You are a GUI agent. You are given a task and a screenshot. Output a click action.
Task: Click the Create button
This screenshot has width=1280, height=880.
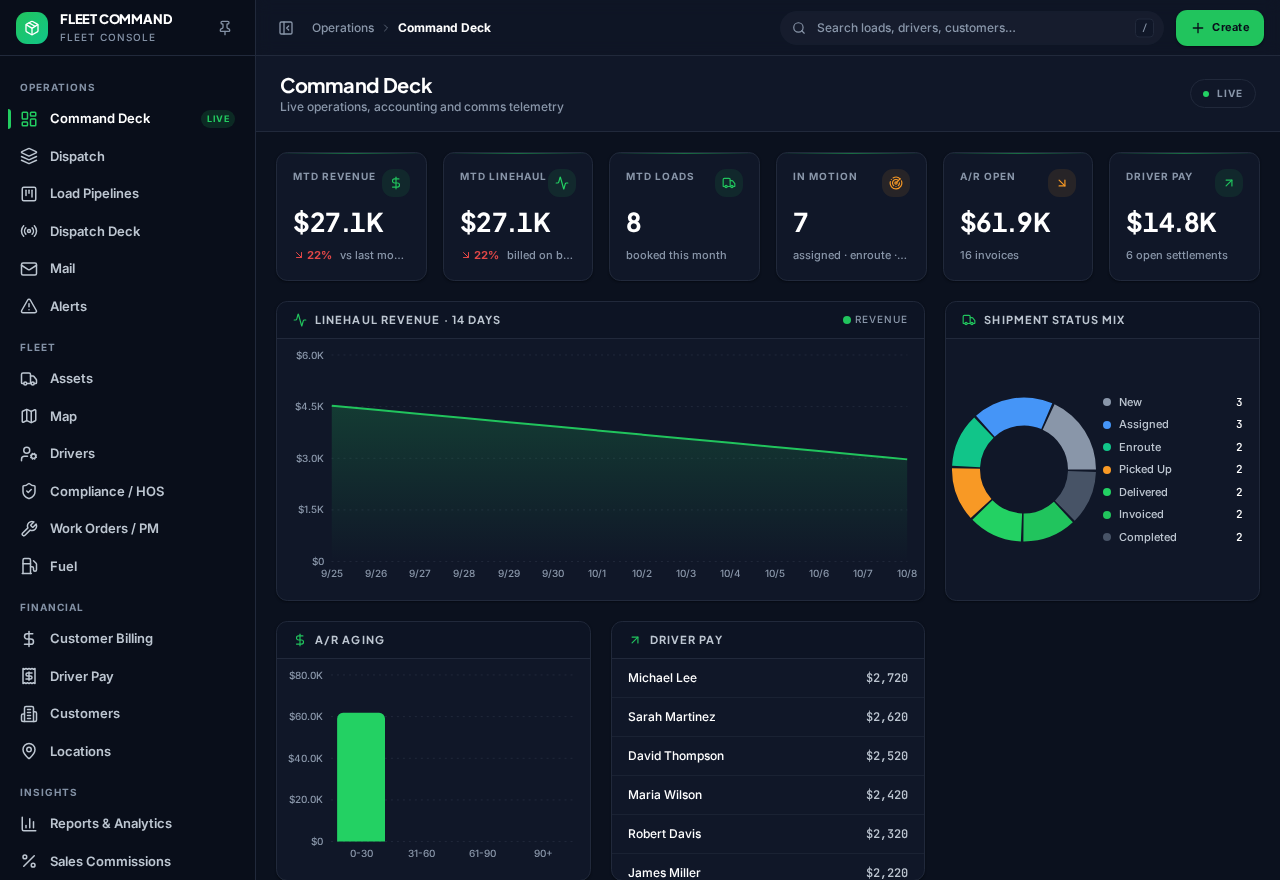point(1220,28)
